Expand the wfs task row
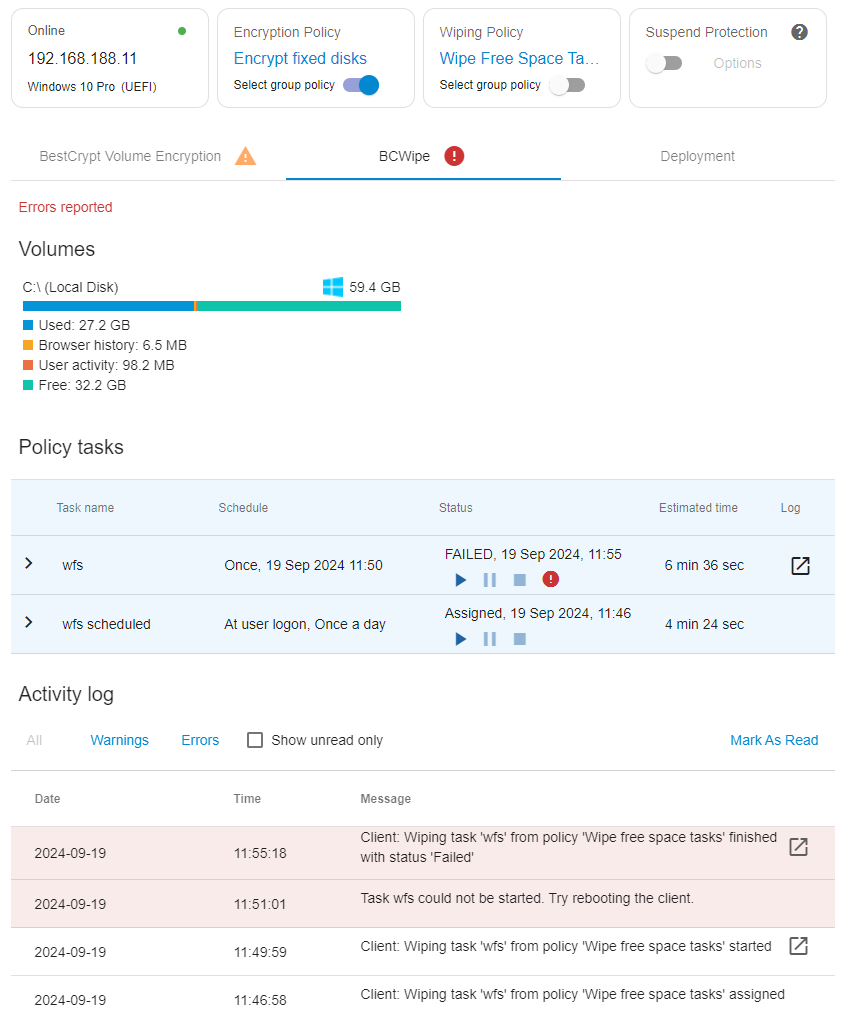This screenshot has width=849, height=1021. click(x=29, y=563)
